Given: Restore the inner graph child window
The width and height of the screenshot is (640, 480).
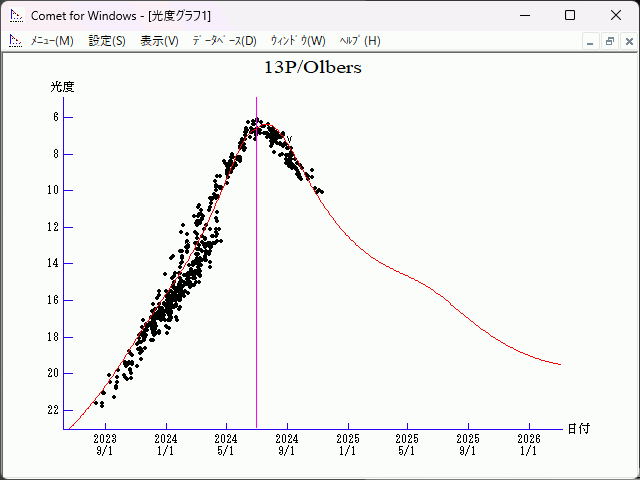Looking at the screenshot, I should [609, 41].
